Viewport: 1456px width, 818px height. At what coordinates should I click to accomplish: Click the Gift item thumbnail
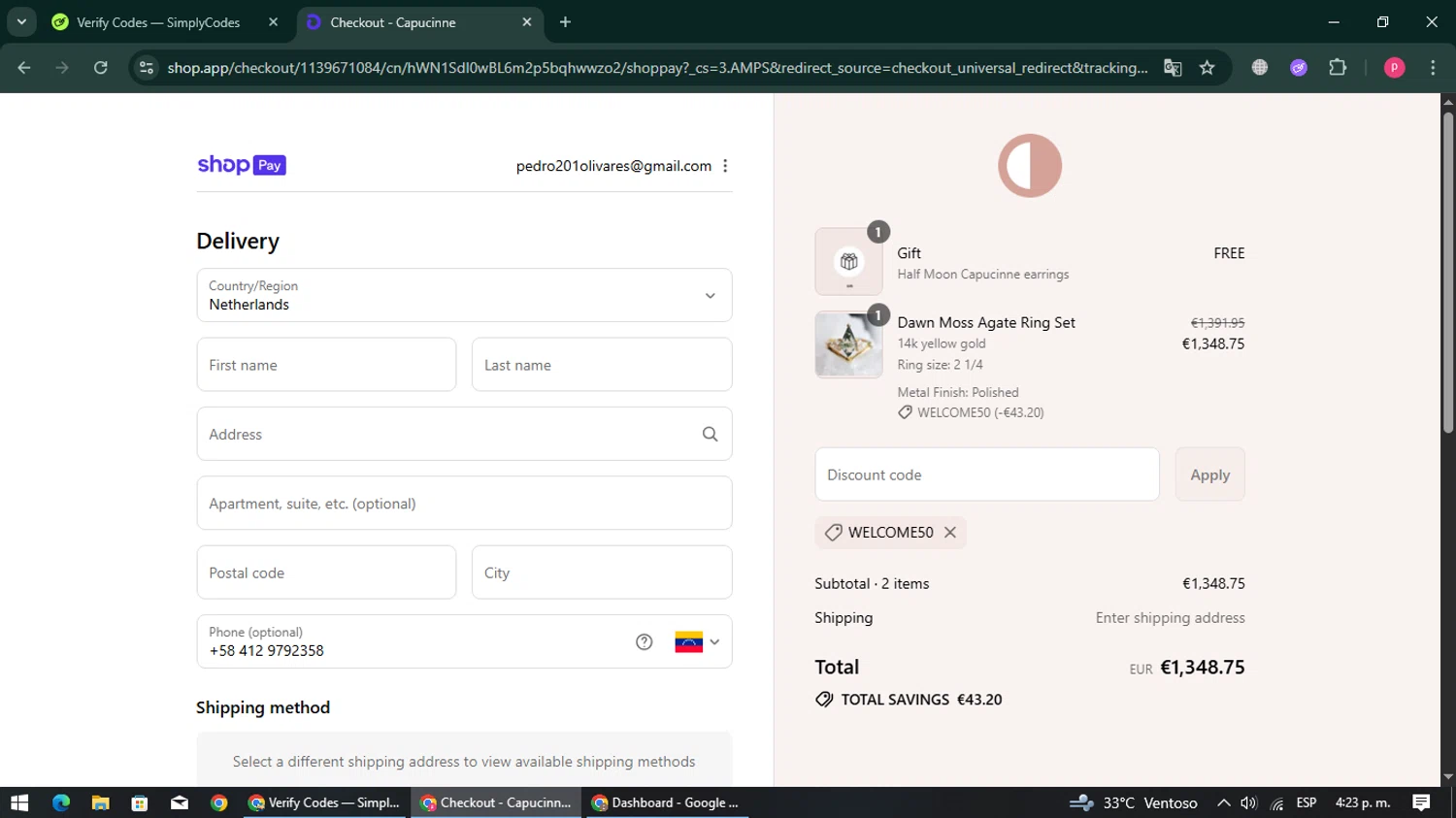849,262
